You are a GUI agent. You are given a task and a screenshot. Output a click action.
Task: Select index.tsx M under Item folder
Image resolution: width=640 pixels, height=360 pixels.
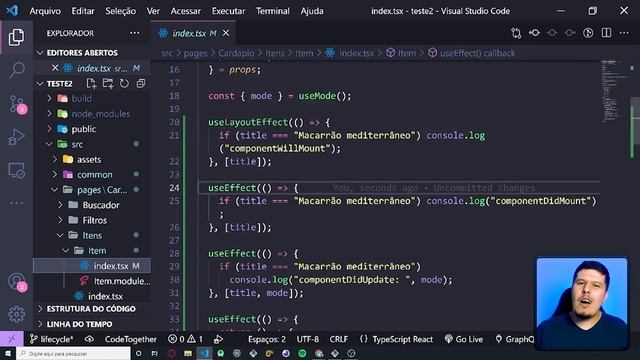92,266
